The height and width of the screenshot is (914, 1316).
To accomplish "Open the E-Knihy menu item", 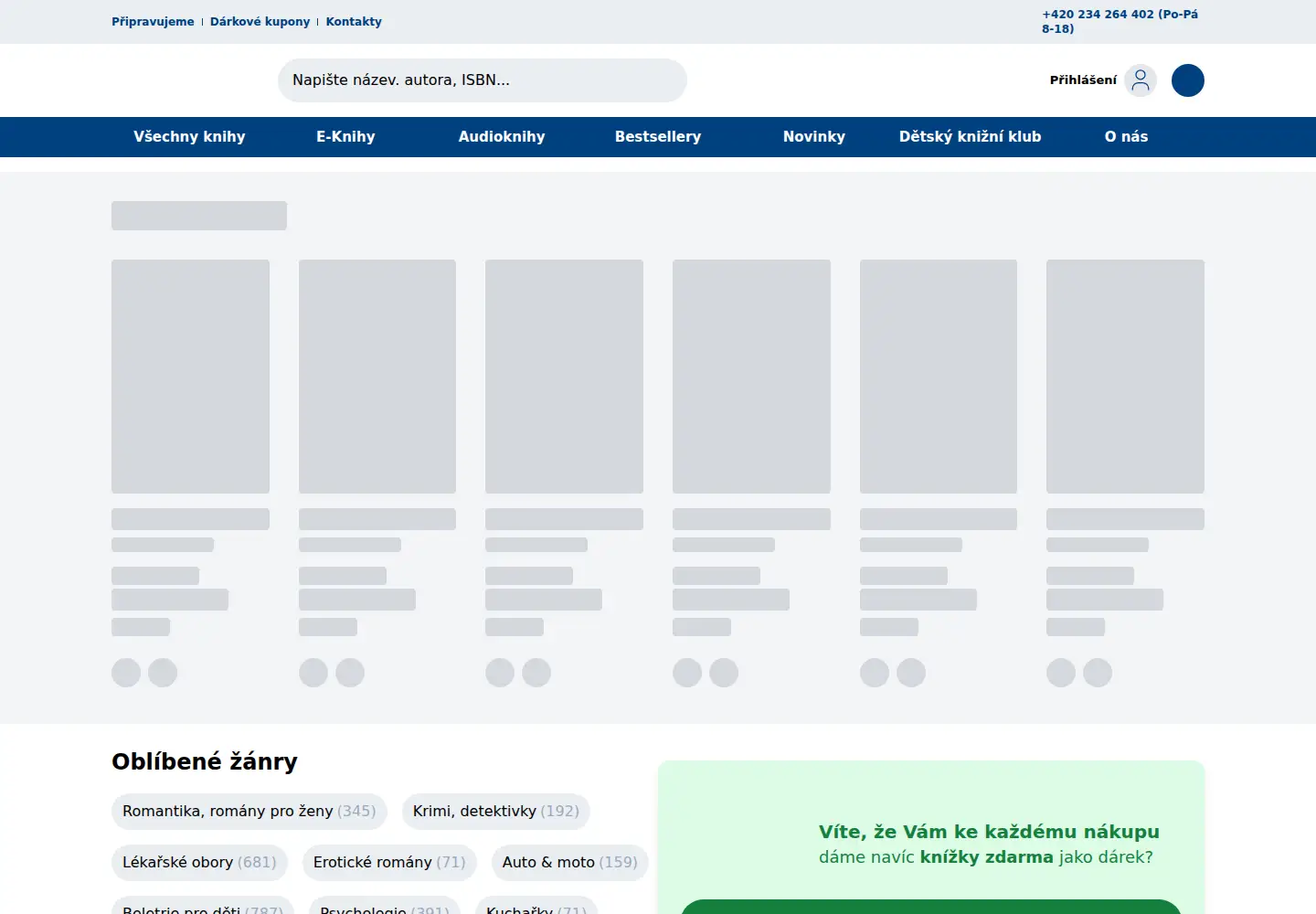I will tap(345, 137).
